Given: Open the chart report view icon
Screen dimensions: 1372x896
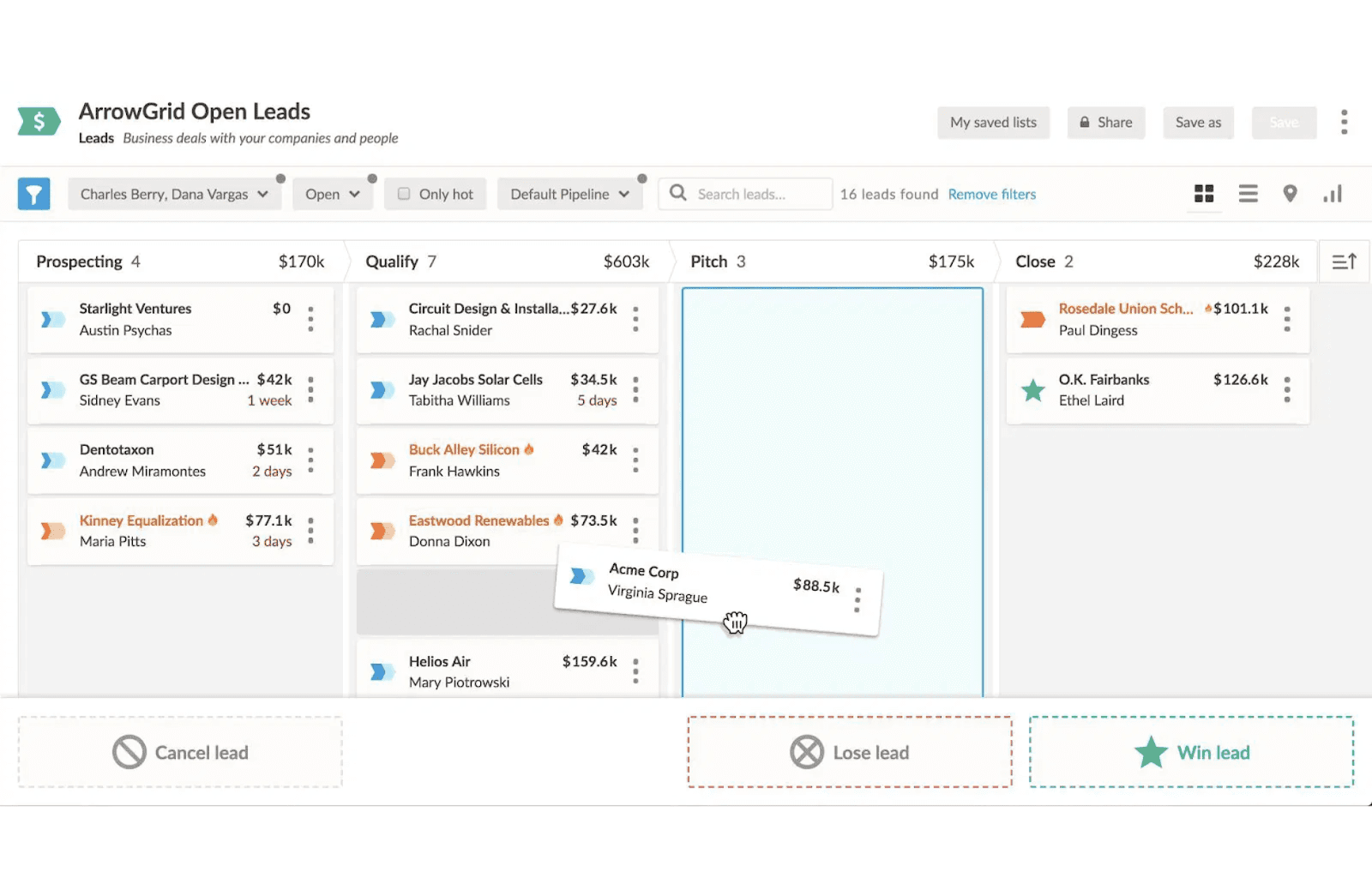Looking at the screenshot, I should [x=1332, y=194].
